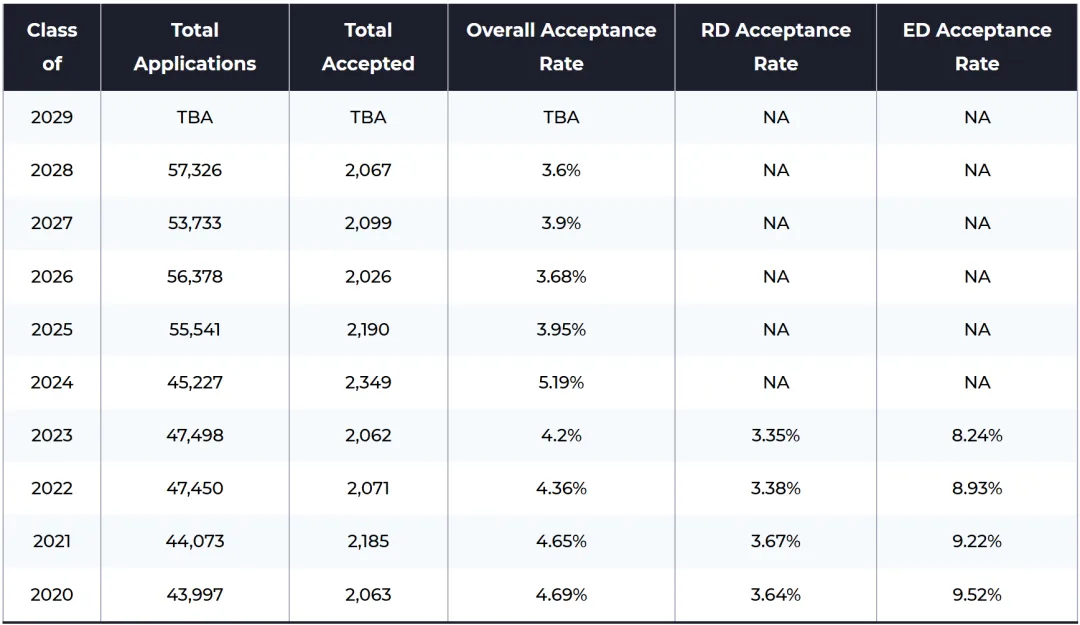1080x625 pixels.
Task: Select the 5.19% overall acceptance rate
Action: [561, 382]
